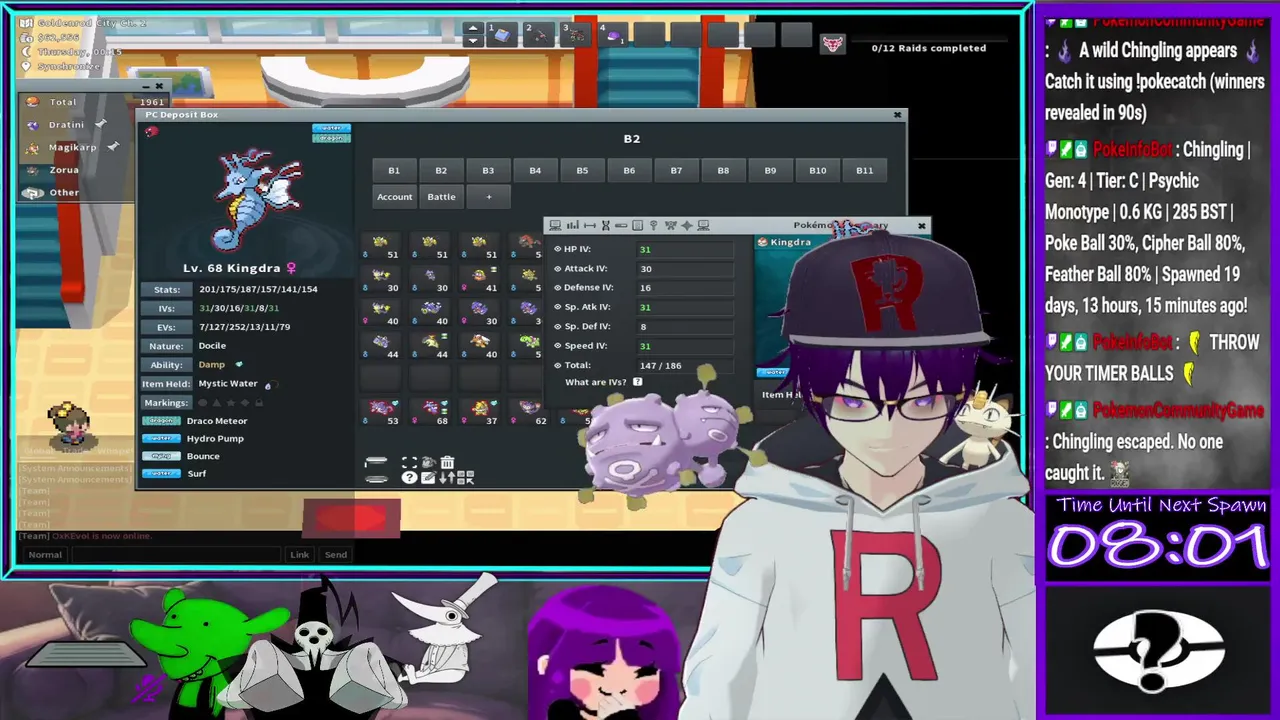The image size is (1280, 720).
Task: Toggle the star marking
Action: 231,403
